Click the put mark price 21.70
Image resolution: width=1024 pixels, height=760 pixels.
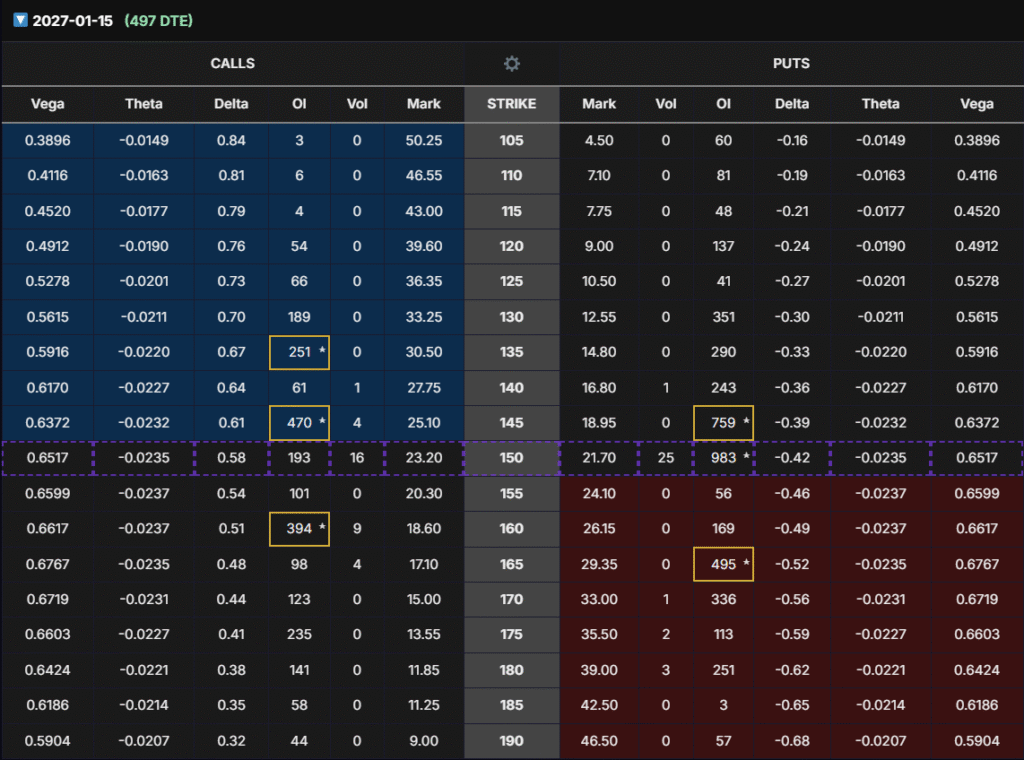point(599,458)
